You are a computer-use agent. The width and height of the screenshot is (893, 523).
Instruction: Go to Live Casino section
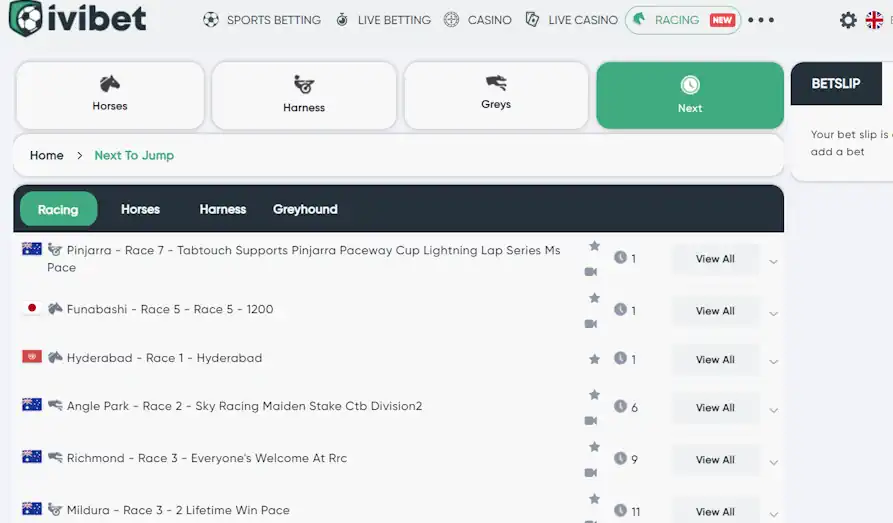point(571,20)
